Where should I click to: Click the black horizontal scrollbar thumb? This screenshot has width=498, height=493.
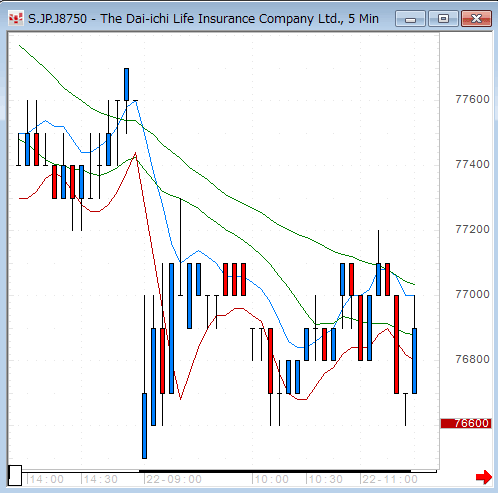[x=275, y=471]
